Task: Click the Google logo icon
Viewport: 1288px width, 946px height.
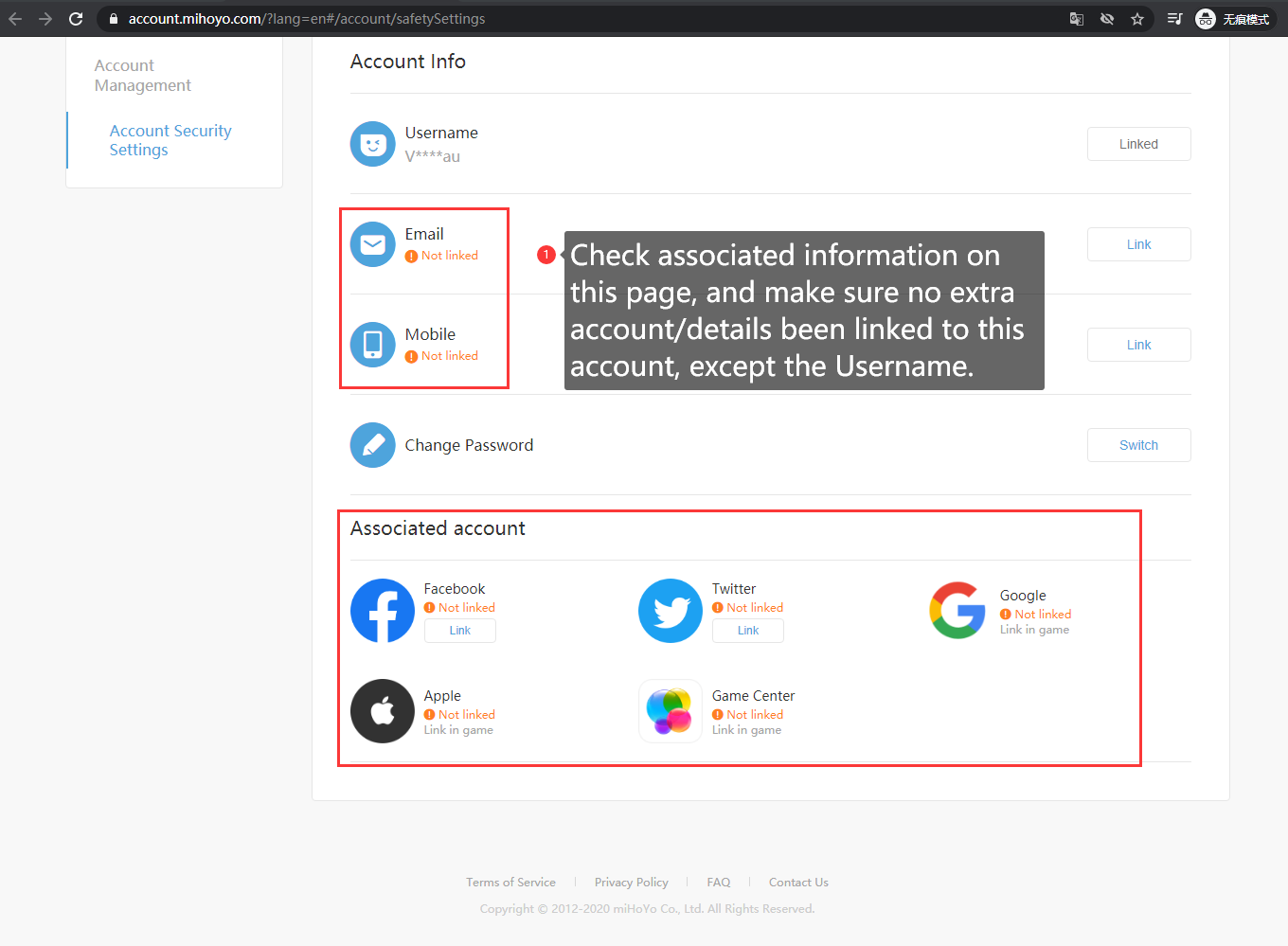Action: point(957,611)
